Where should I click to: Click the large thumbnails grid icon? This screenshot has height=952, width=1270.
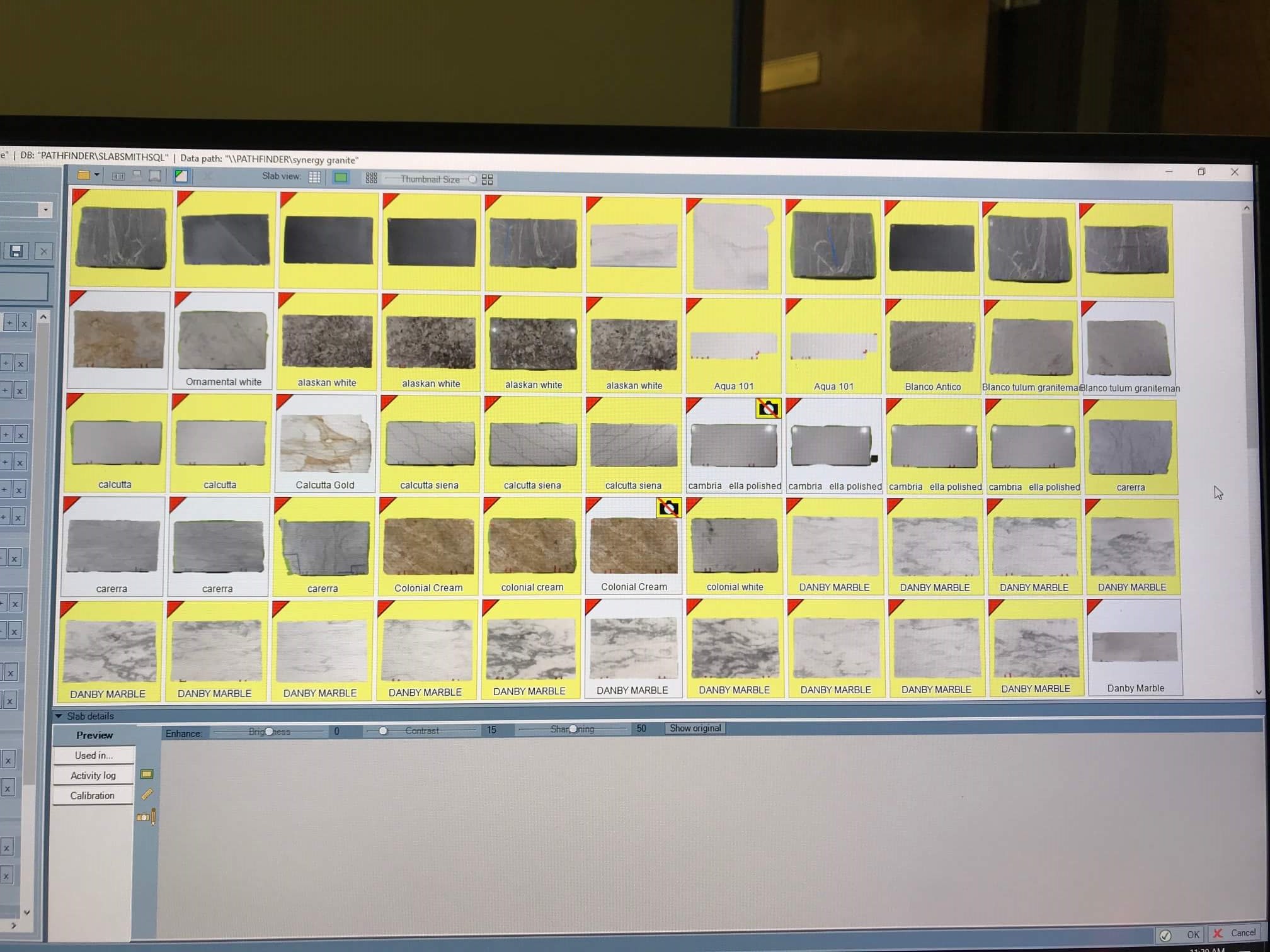pos(488,180)
